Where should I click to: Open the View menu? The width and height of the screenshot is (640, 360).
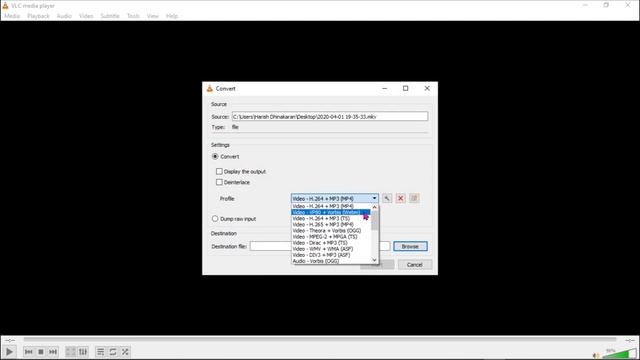tap(153, 16)
